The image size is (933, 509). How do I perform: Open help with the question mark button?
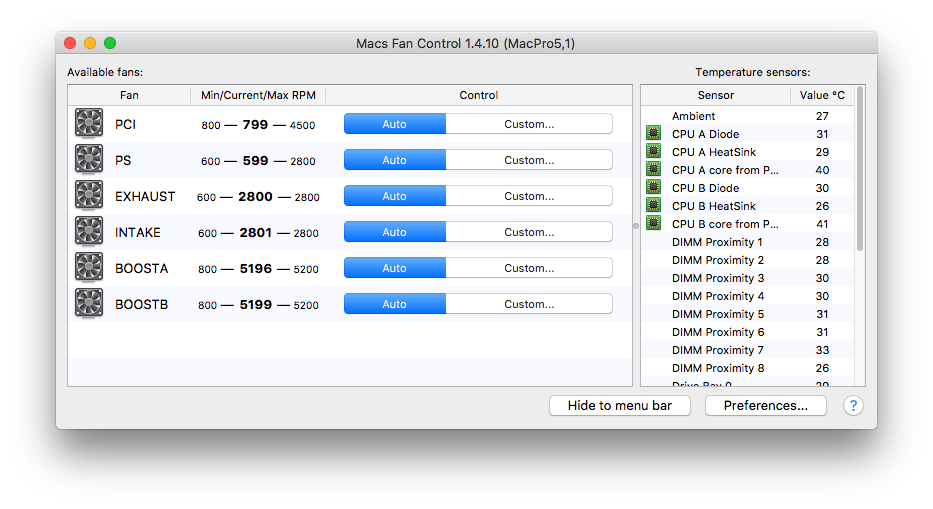click(x=853, y=405)
